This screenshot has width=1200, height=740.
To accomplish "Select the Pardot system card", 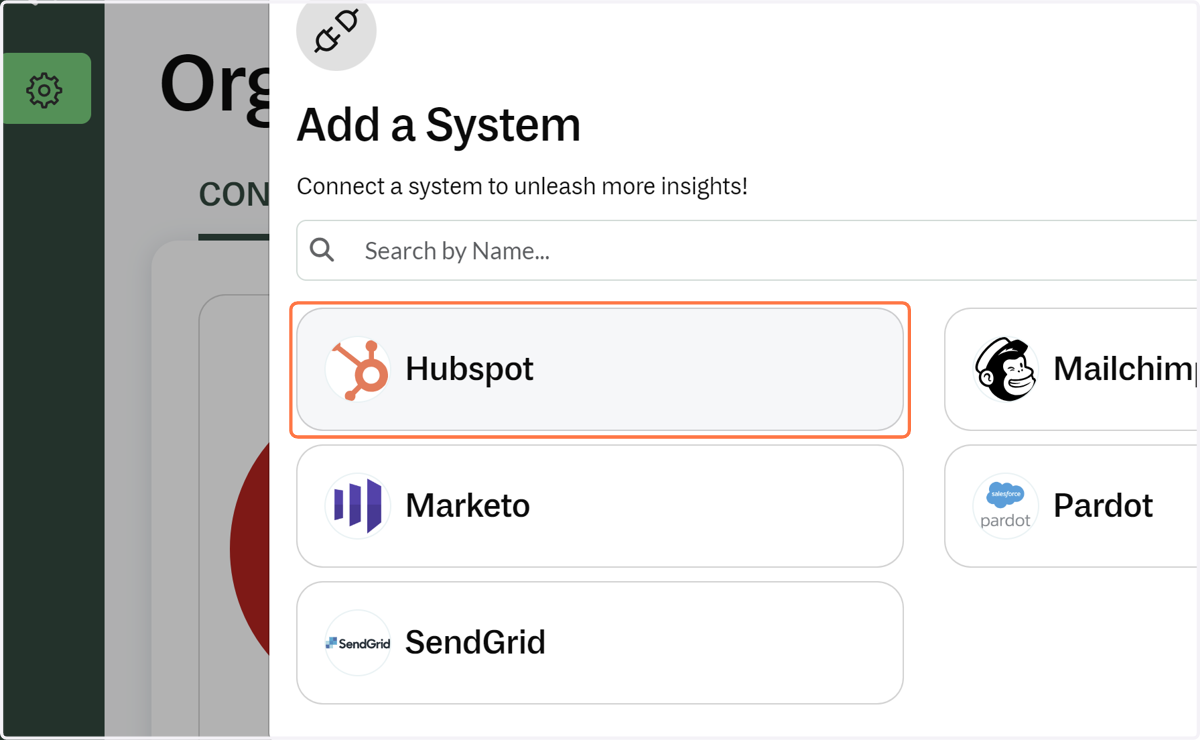I will pos(1072,506).
